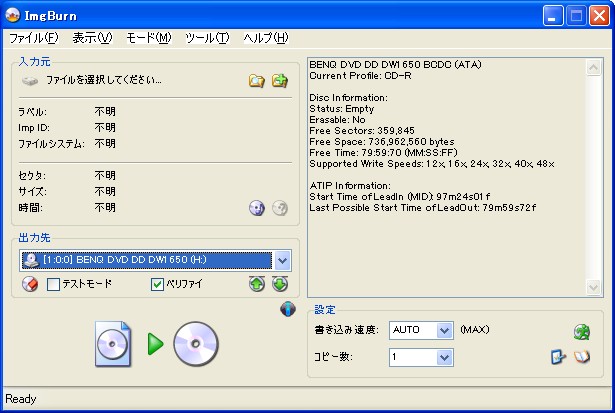
Task: Click the Status: Empty line
Action: pyautogui.click(x=342, y=109)
